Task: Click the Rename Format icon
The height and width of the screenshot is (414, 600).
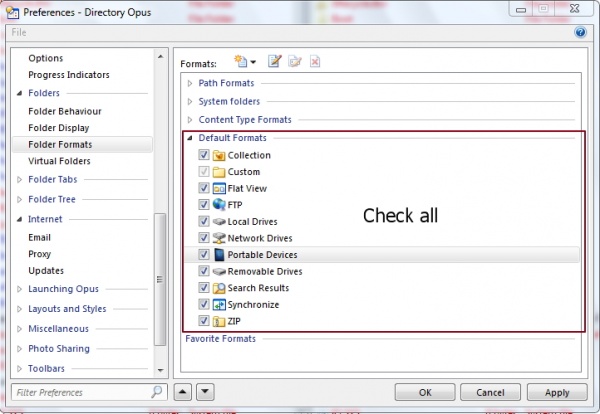Action: [295, 61]
